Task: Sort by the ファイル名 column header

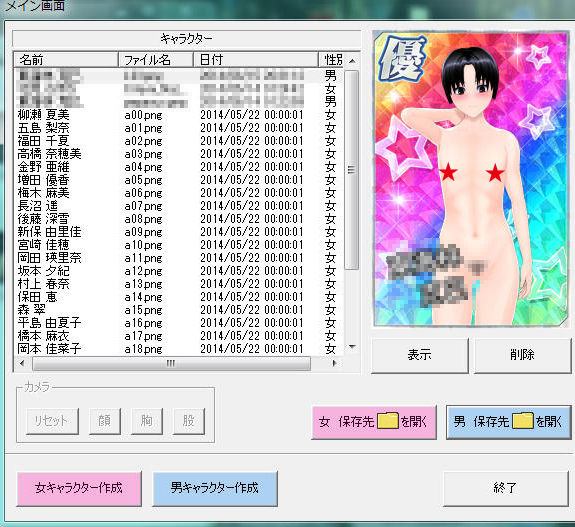Action: click(156, 60)
